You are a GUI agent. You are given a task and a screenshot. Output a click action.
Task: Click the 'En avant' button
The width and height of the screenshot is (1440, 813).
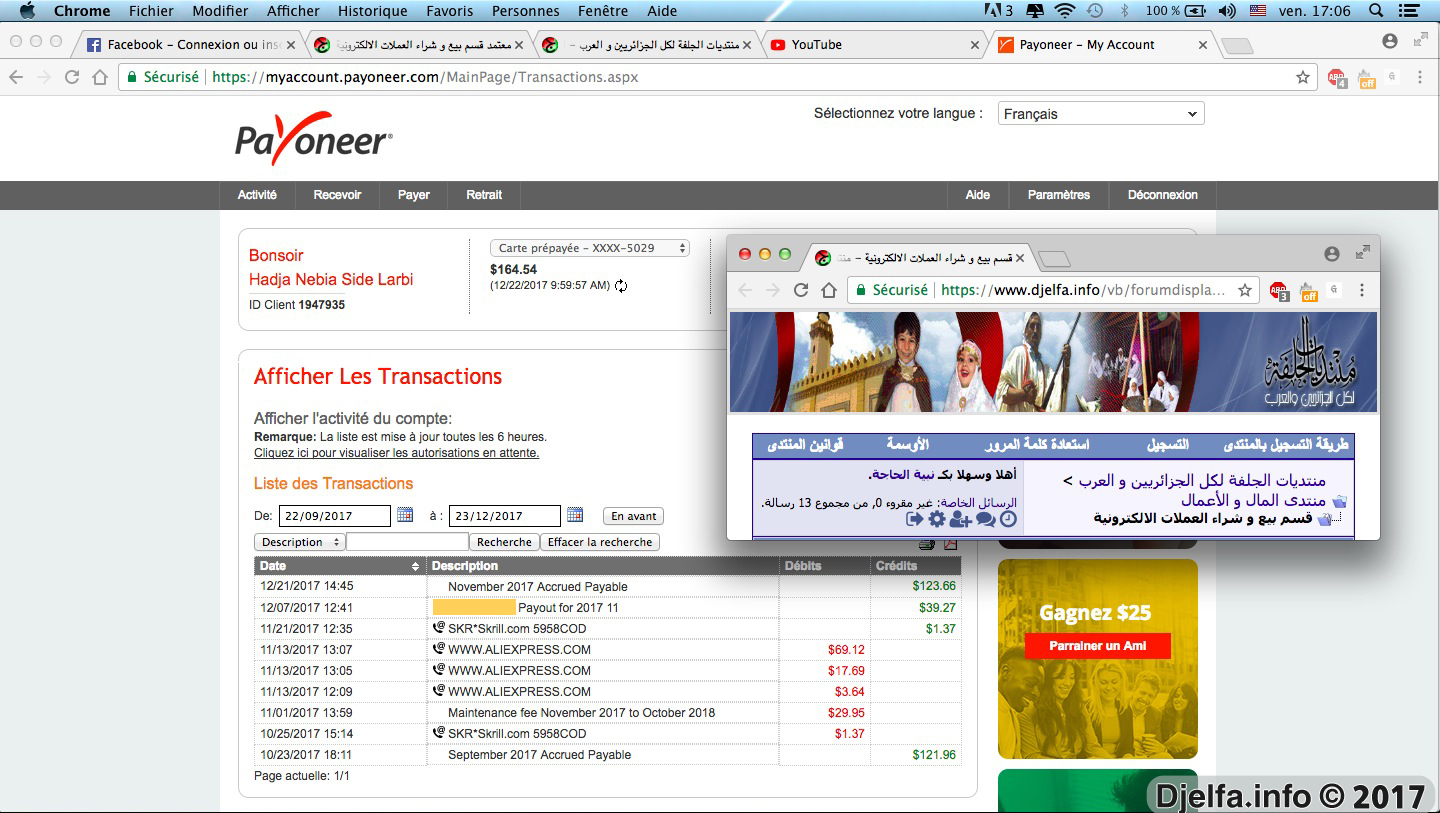(x=633, y=516)
